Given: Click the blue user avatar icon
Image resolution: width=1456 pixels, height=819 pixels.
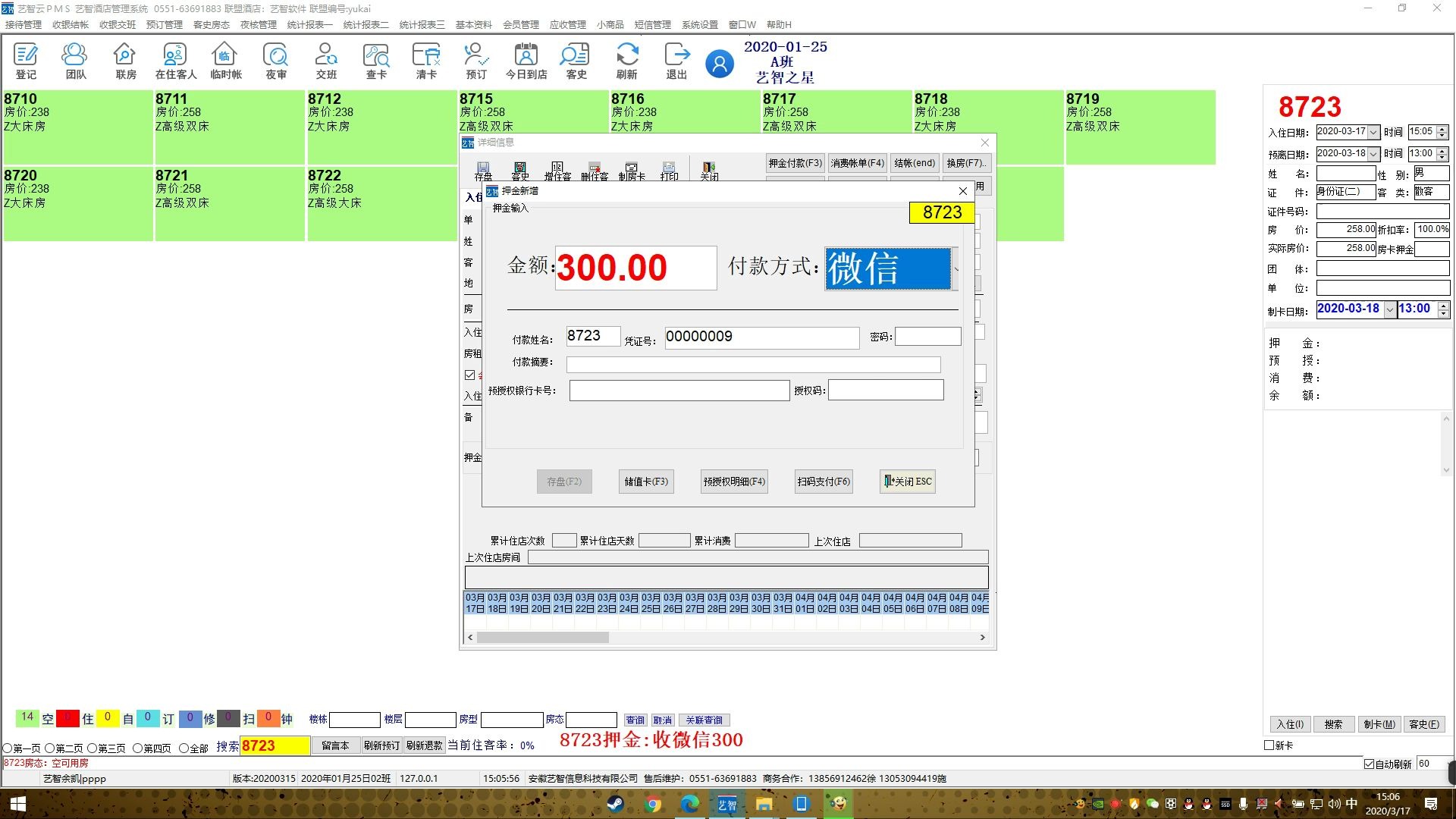Looking at the screenshot, I should [720, 64].
